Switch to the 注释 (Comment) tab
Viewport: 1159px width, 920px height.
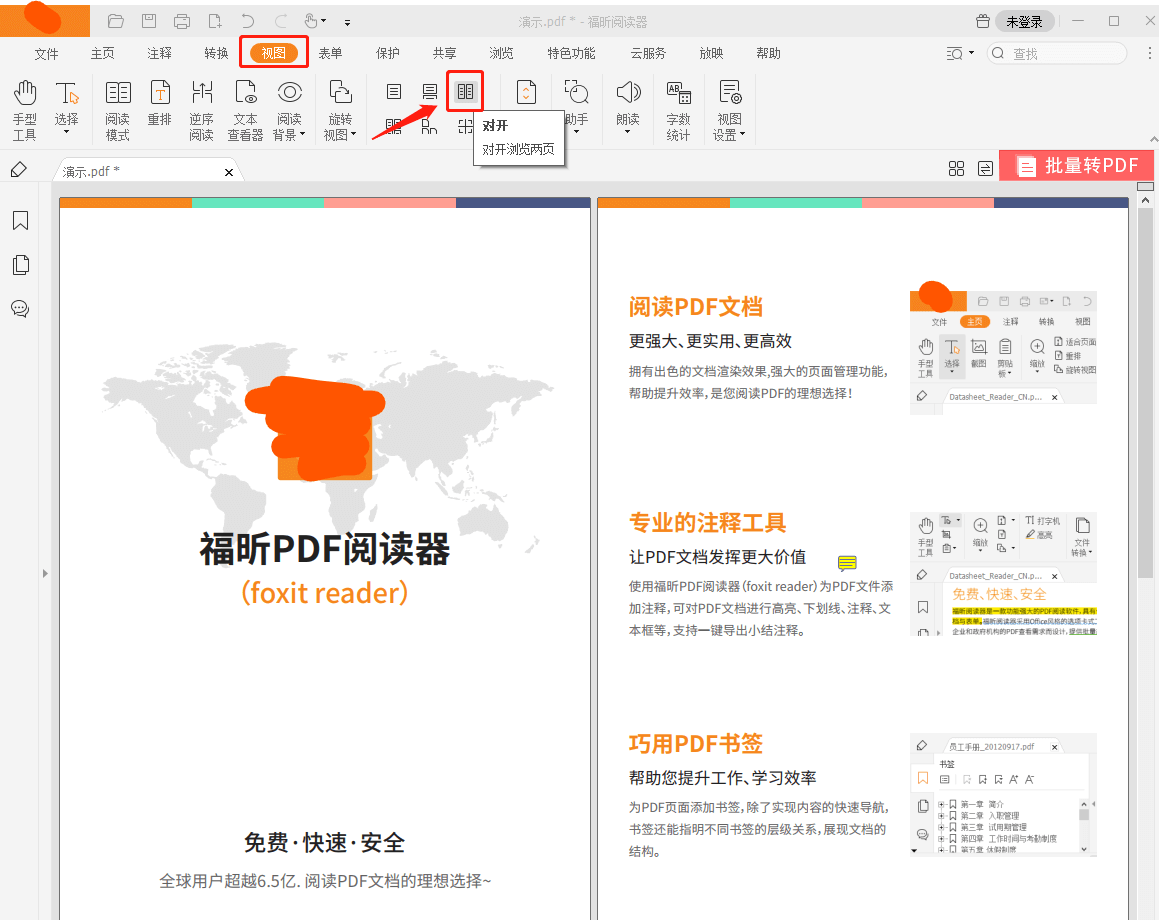coord(160,53)
